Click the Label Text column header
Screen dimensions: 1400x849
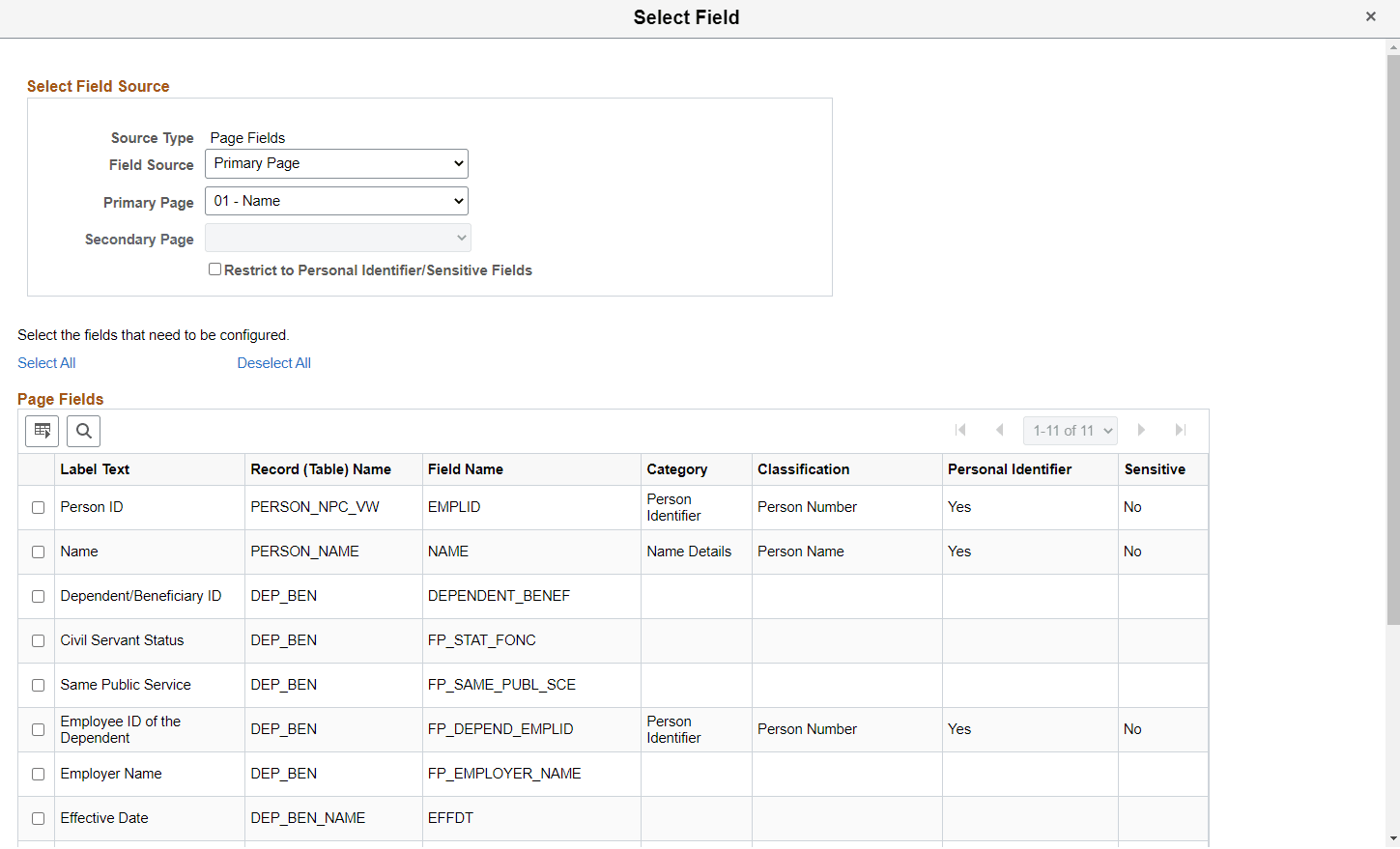click(94, 469)
